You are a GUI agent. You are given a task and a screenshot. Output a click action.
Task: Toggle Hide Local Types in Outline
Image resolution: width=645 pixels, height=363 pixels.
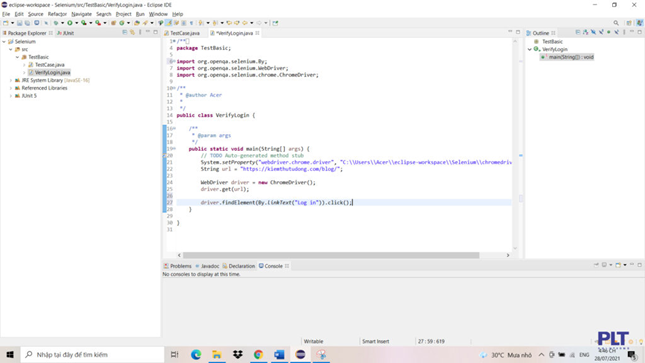tap(617, 32)
